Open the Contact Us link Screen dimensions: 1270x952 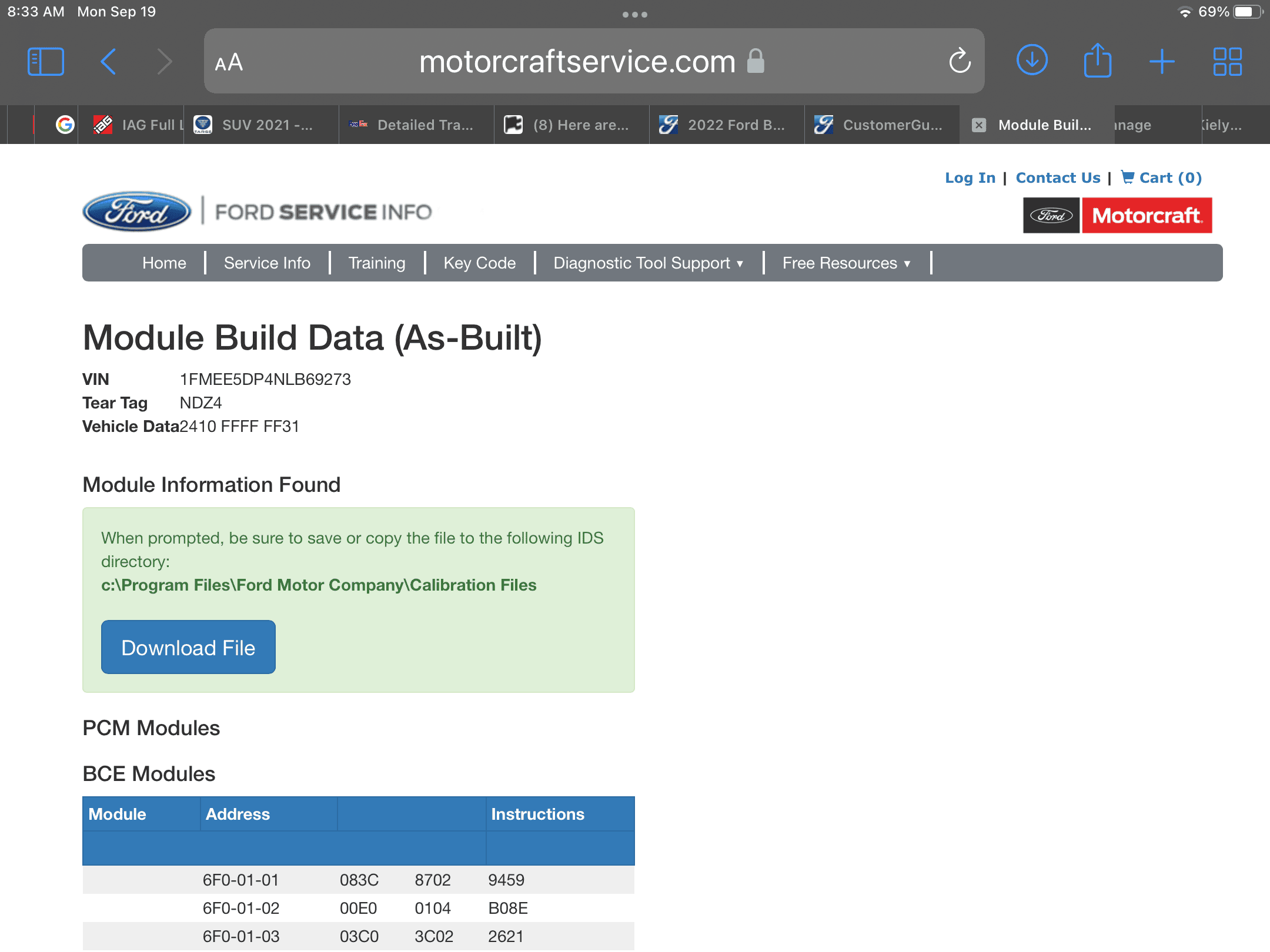click(1058, 177)
